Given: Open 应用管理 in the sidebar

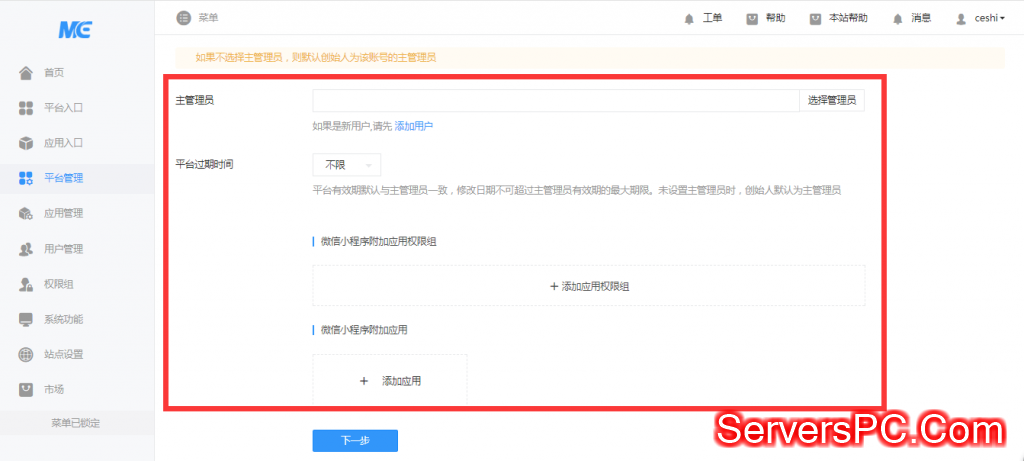Looking at the screenshot, I should pyautogui.click(x=77, y=214).
